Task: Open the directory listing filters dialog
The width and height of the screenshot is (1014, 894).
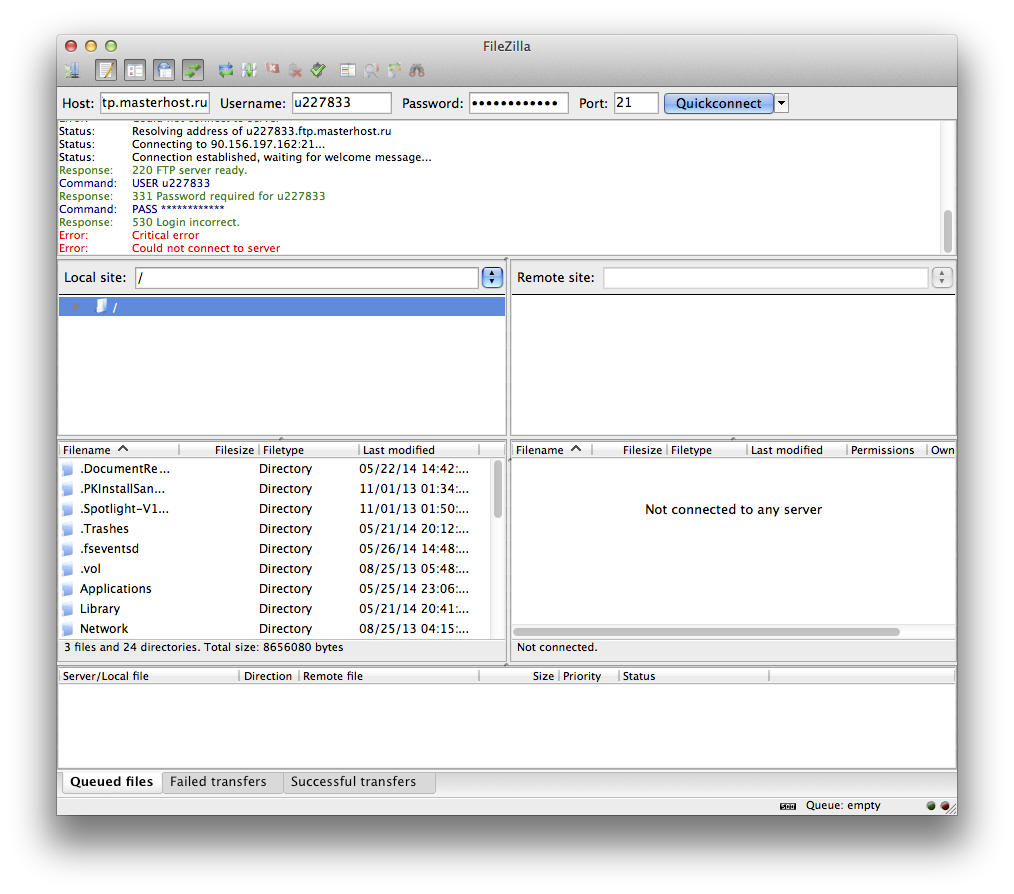Action: (x=348, y=70)
